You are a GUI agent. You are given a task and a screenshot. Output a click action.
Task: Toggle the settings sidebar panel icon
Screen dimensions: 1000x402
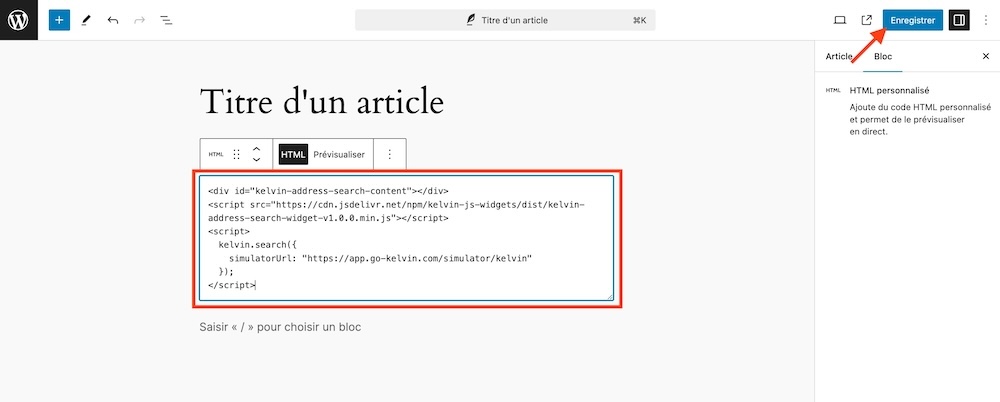[959, 20]
